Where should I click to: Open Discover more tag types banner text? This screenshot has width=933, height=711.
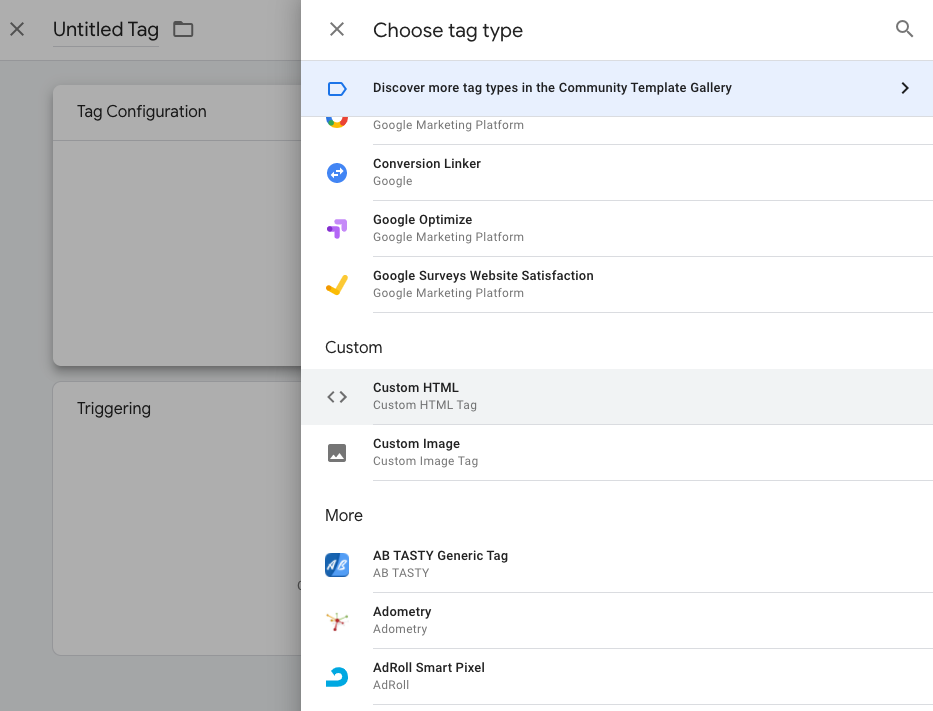[552, 87]
